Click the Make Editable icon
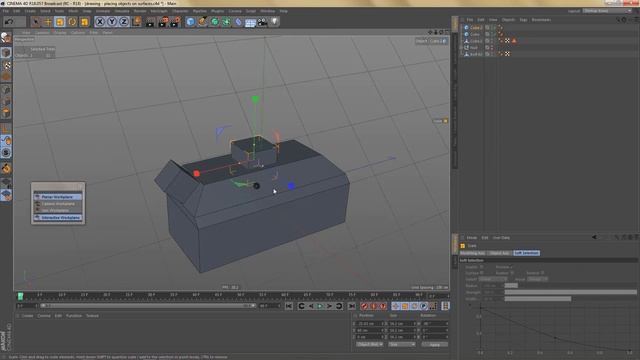 [6, 38]
